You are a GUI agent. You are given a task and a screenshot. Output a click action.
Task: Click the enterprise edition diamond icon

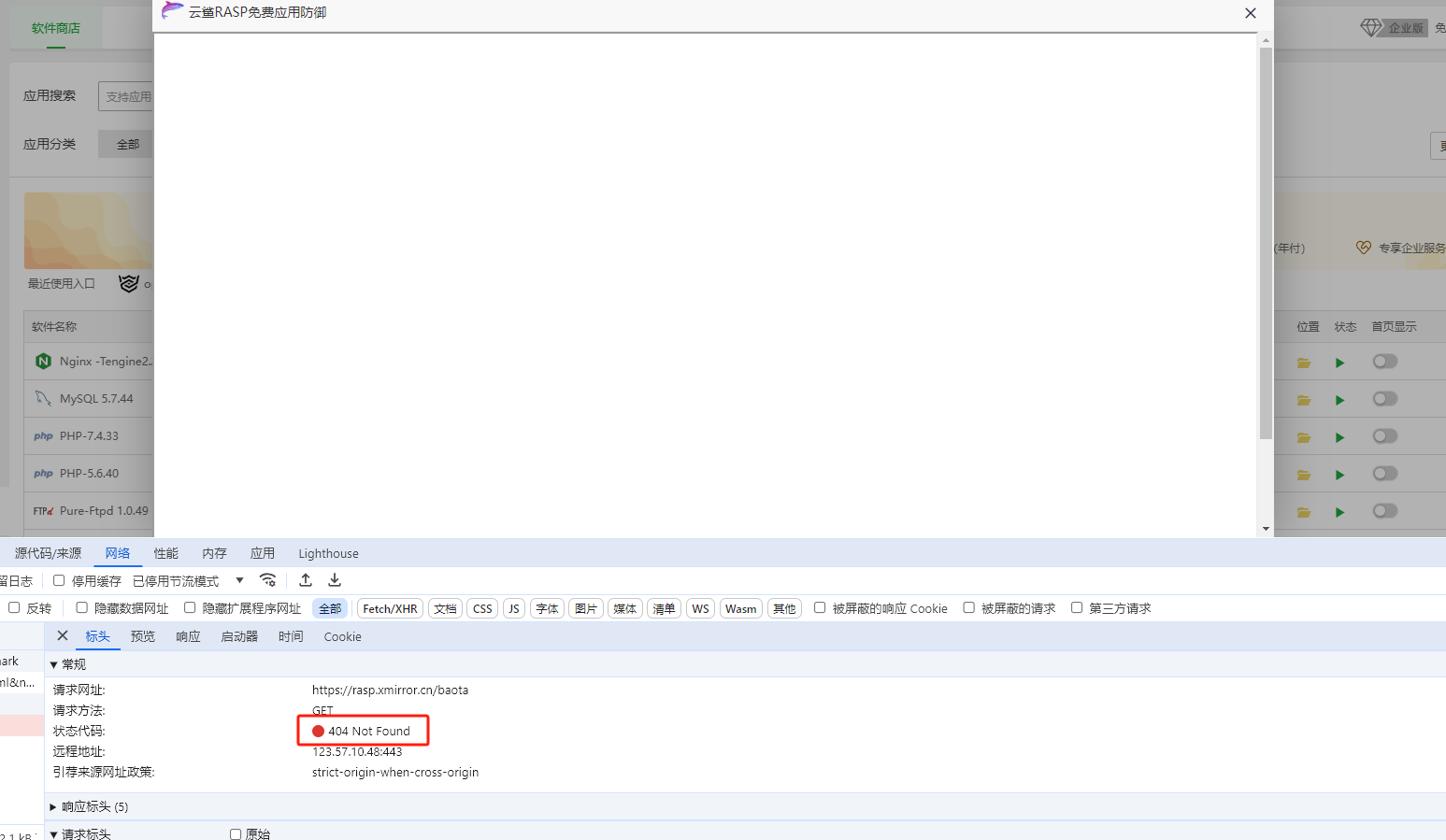click(x=1370, y=27)
